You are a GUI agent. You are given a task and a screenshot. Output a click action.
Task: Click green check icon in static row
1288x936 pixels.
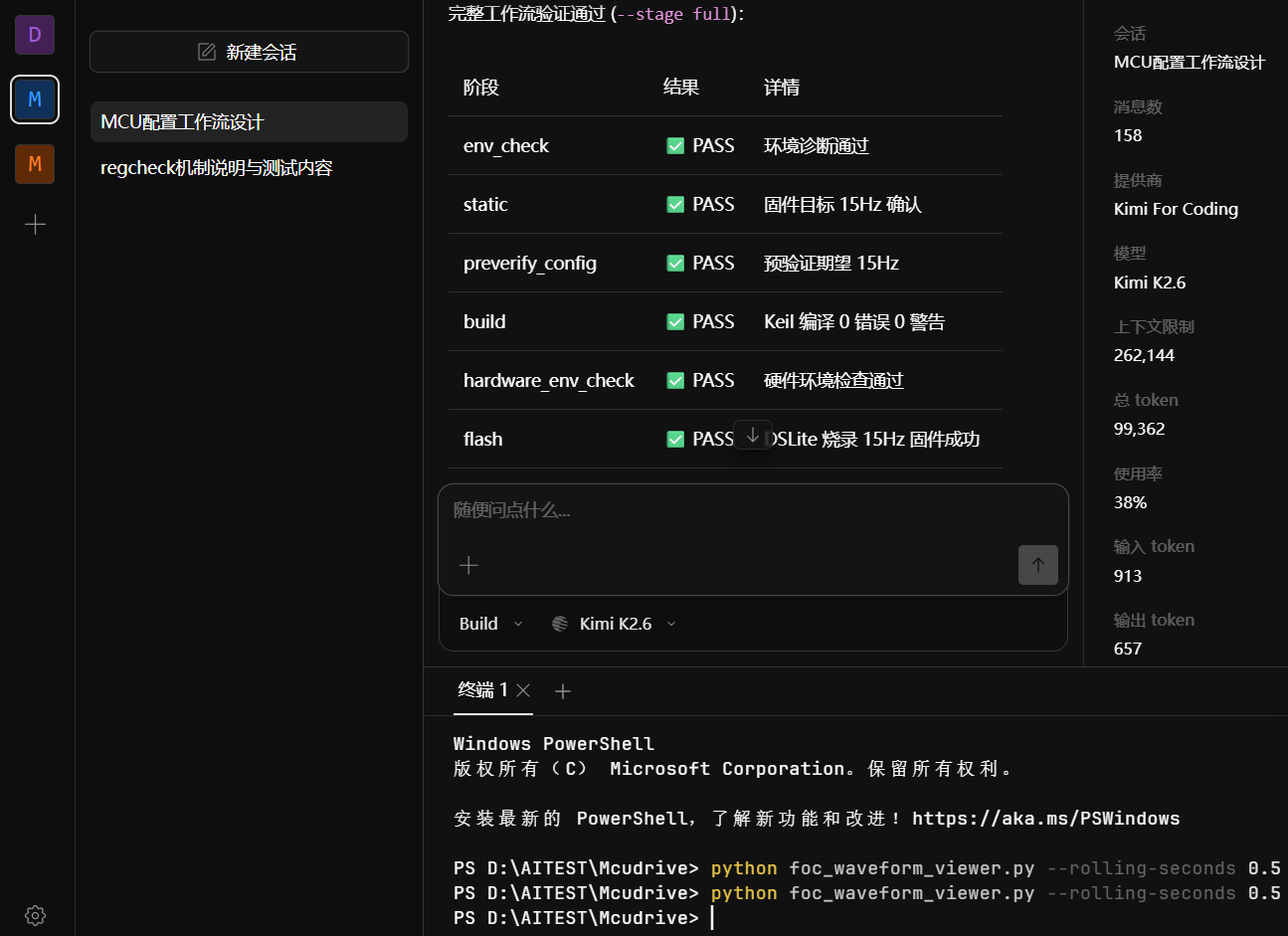pos(675,205)
